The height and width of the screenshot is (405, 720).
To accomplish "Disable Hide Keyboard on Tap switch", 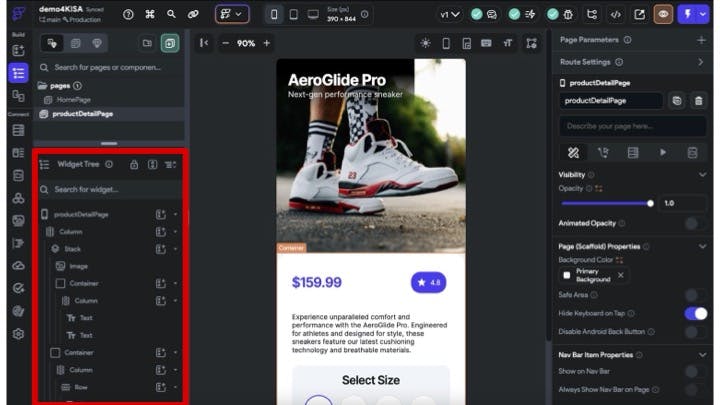I will coord(695,314).
